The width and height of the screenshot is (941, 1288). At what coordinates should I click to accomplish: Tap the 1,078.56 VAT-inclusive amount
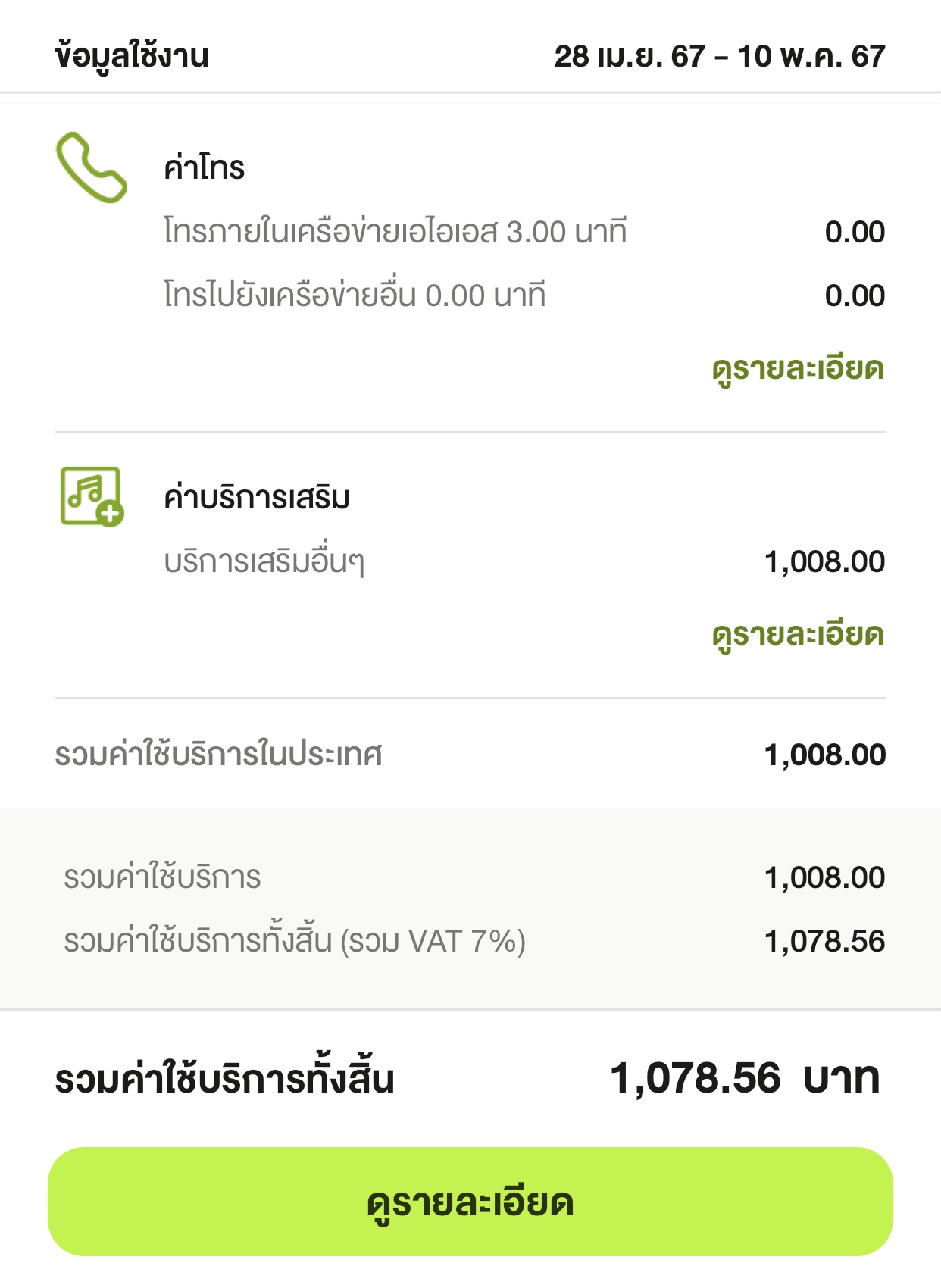click(825, 942)
